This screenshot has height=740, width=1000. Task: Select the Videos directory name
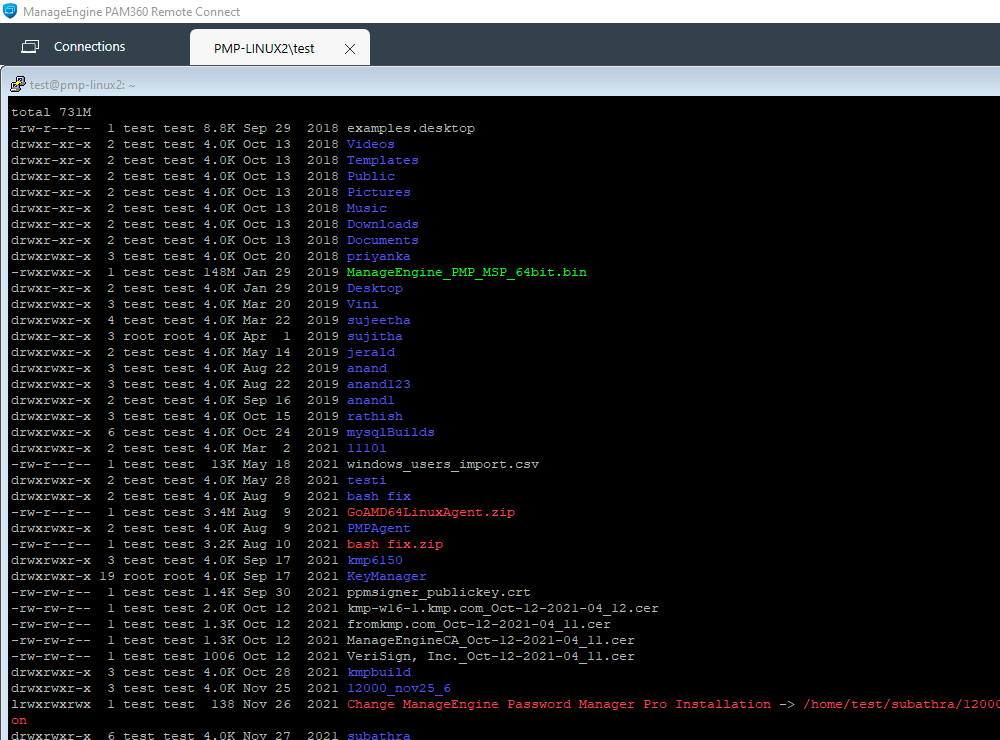click(x=371, y=144)
